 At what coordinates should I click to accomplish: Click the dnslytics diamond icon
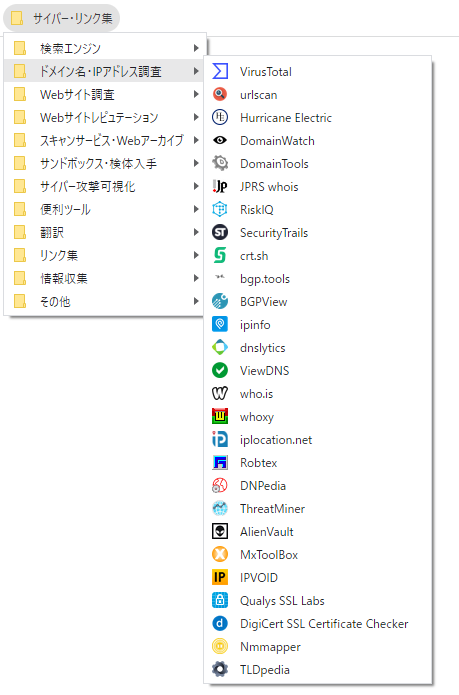click(x=220, y=348)
